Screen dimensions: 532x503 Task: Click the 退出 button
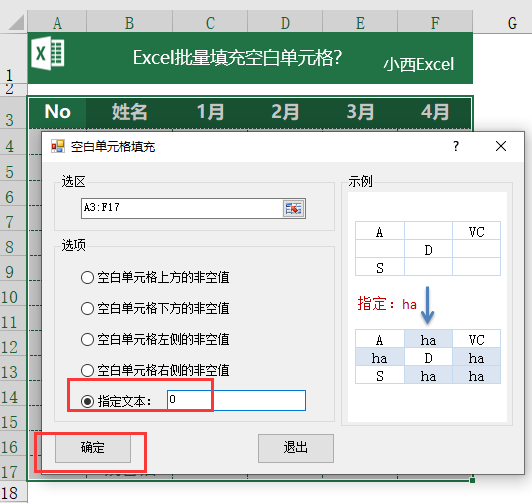(296, 448)
